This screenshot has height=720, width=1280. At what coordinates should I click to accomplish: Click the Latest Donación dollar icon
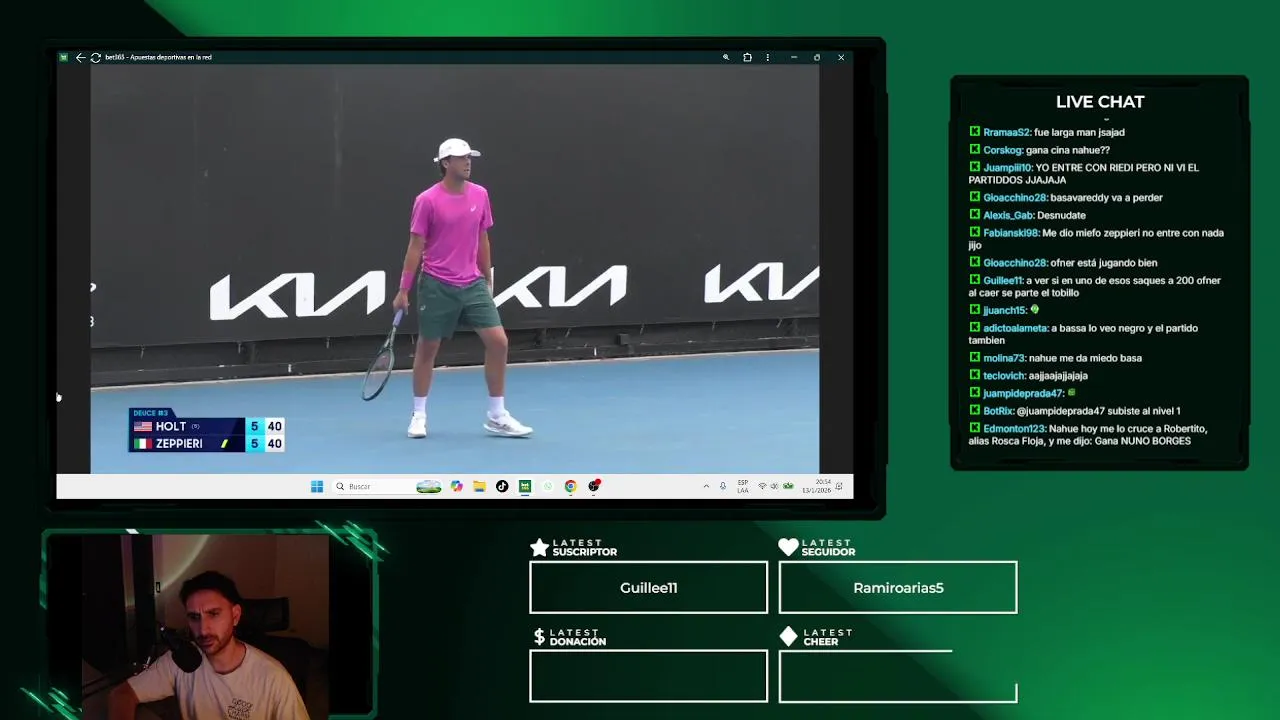point(539,637)
